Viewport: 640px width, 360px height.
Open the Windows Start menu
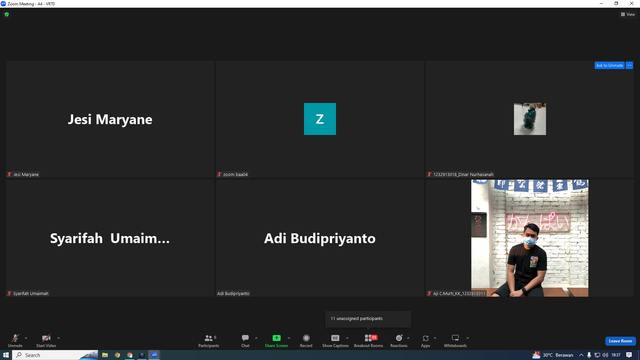point(6,355)
